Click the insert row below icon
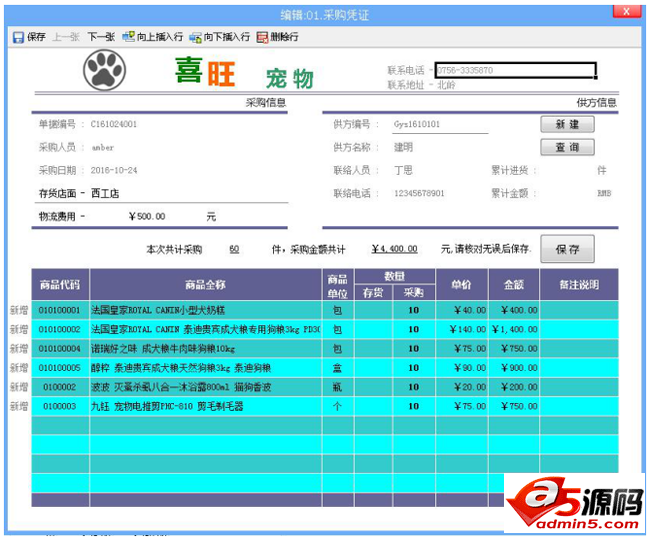The image size is (650, 538). tap(196, 38)
